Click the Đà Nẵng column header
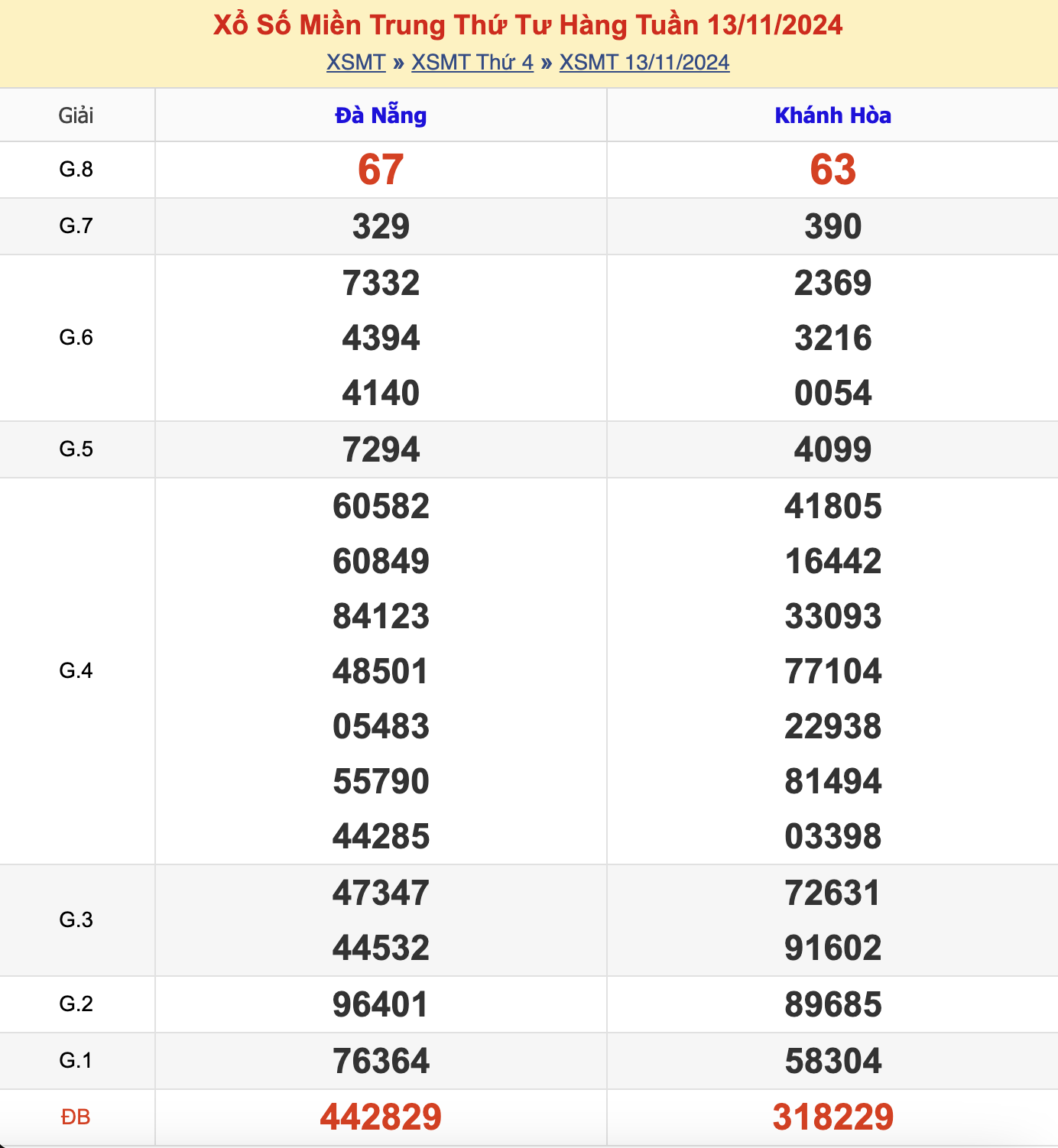This screenshot has height=1148, width=1058. pos(381,115)
